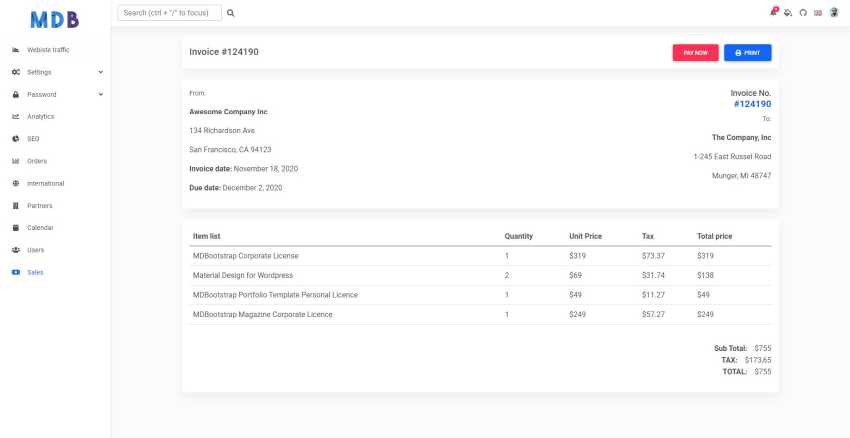
Task: Click the Users group icon
Action: tap(16, 250)
